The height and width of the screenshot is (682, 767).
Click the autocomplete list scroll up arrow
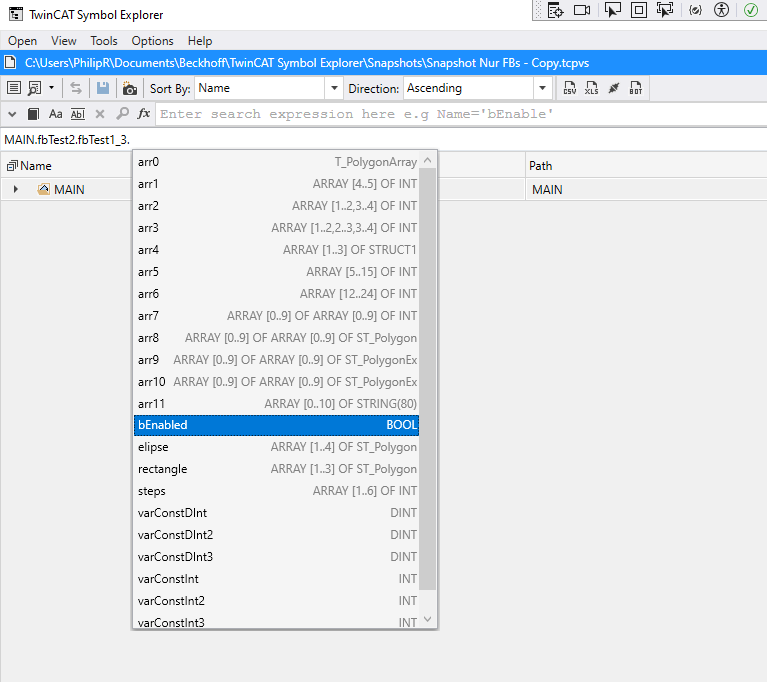(428, 160)
